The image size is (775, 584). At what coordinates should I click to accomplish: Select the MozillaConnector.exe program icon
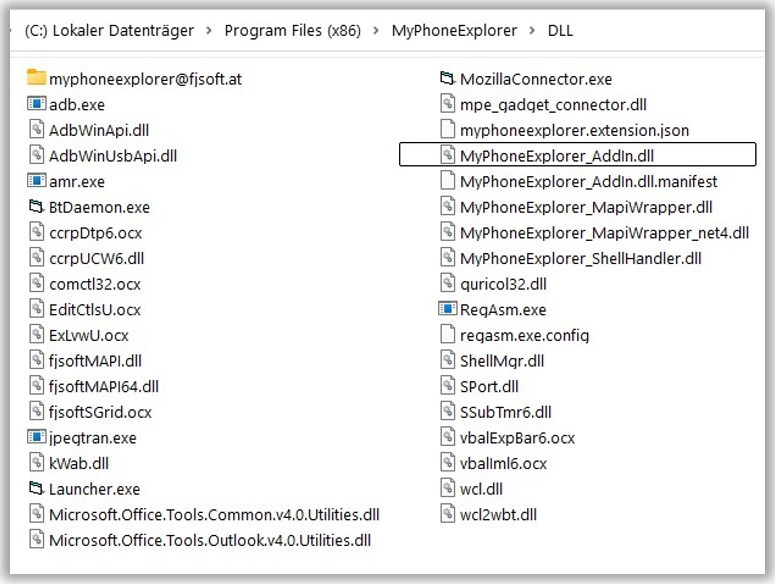447,78
